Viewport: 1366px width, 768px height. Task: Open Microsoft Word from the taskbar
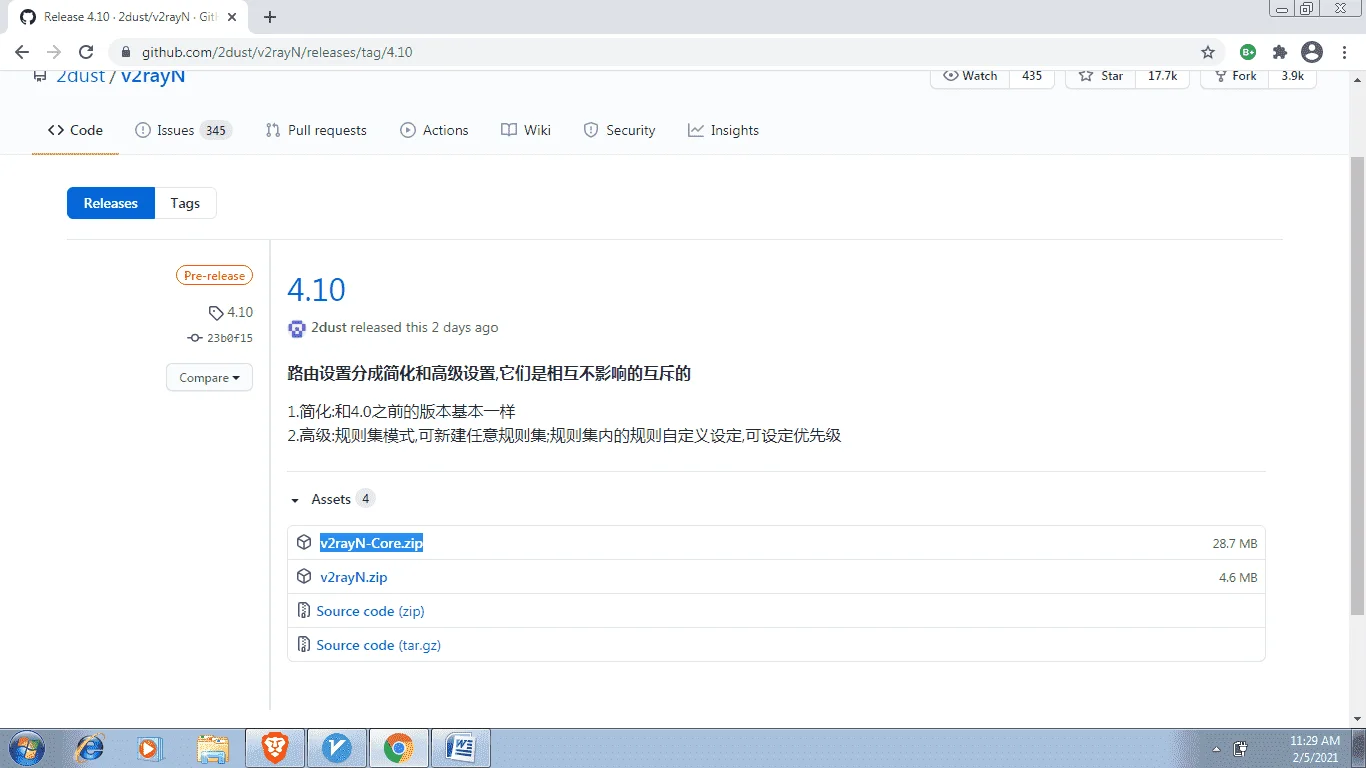(460, 747)
